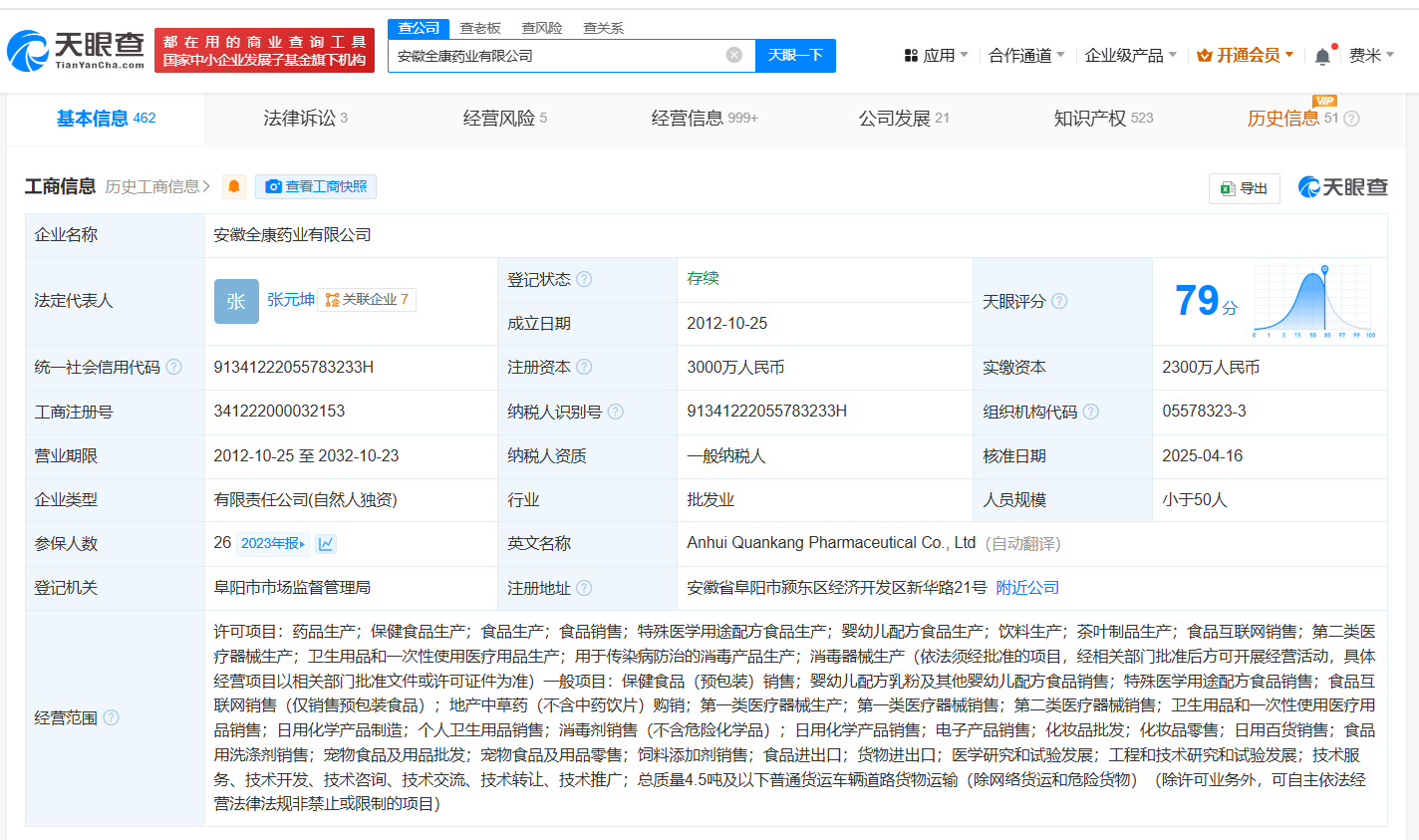
Task: Click the TianYanCha logo
Action: tap(76, 50)
